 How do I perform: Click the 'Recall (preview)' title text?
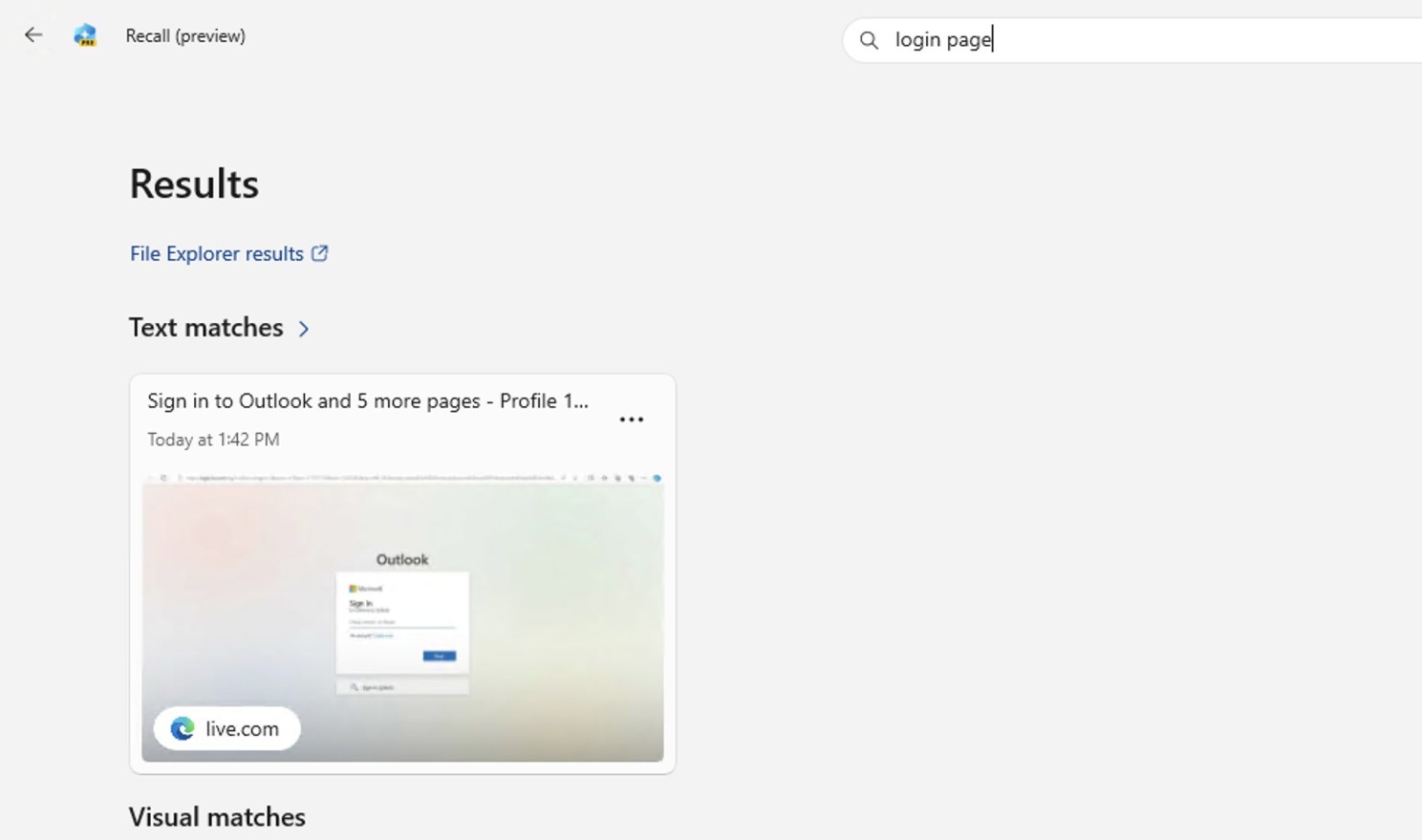coord(185,35)
